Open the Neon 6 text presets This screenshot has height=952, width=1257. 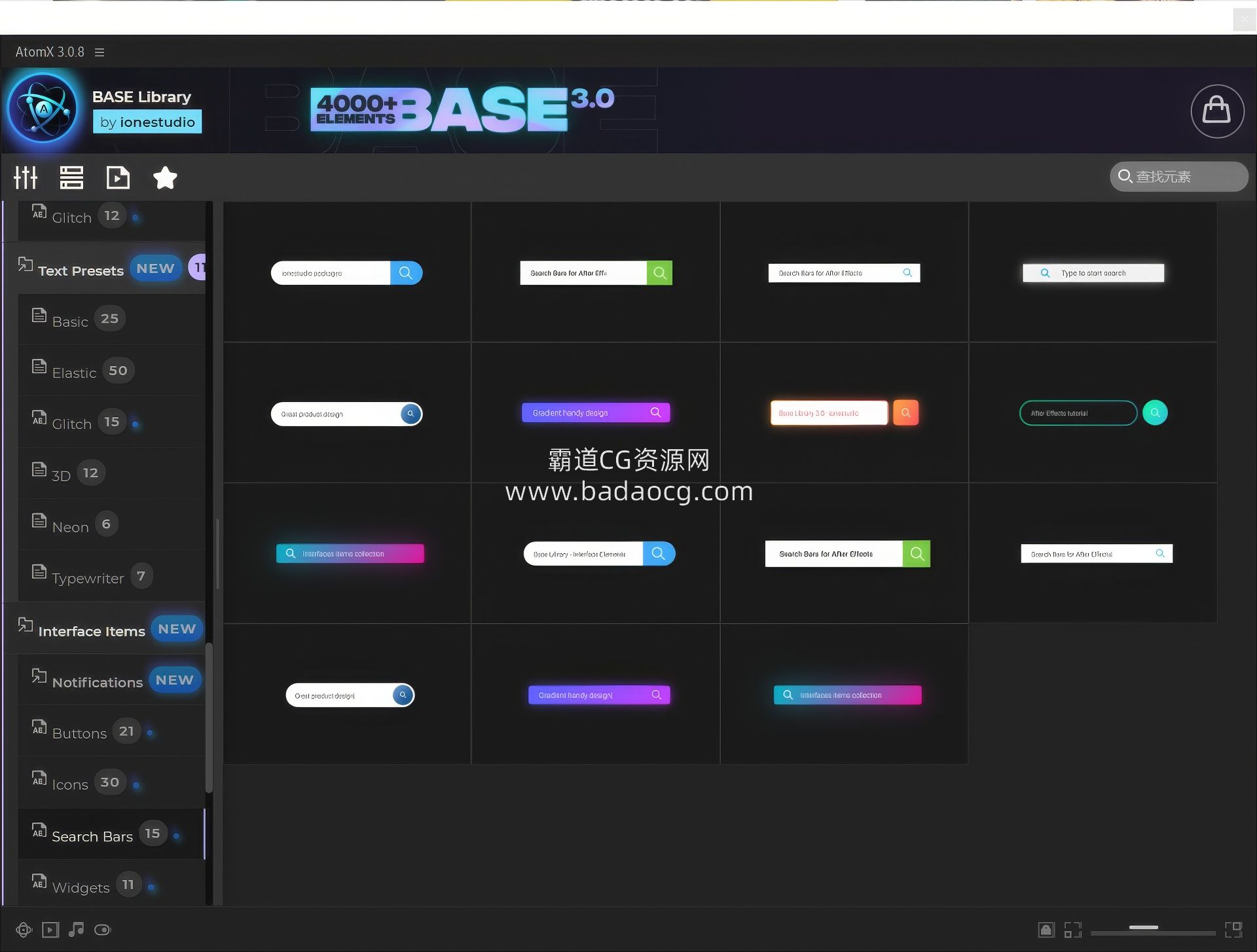pyautogui.click(x=111, y=526)
